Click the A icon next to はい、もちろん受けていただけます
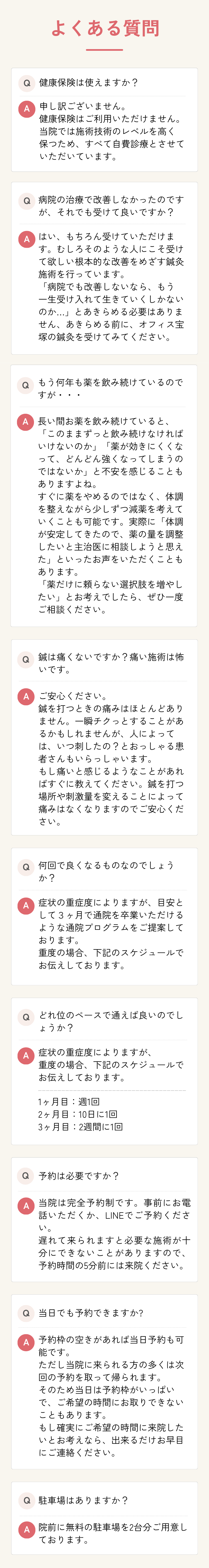 click(26, 239)
